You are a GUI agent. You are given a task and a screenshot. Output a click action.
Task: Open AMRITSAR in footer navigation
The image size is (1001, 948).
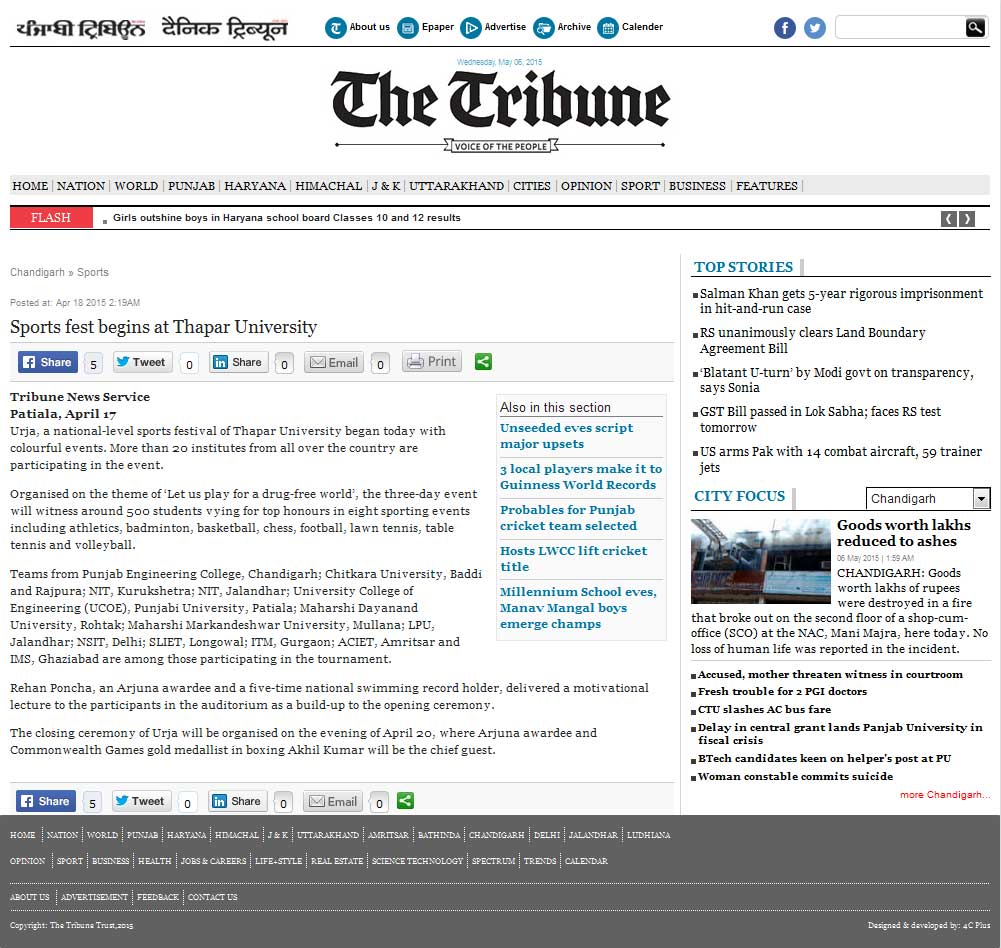(388, 835)
